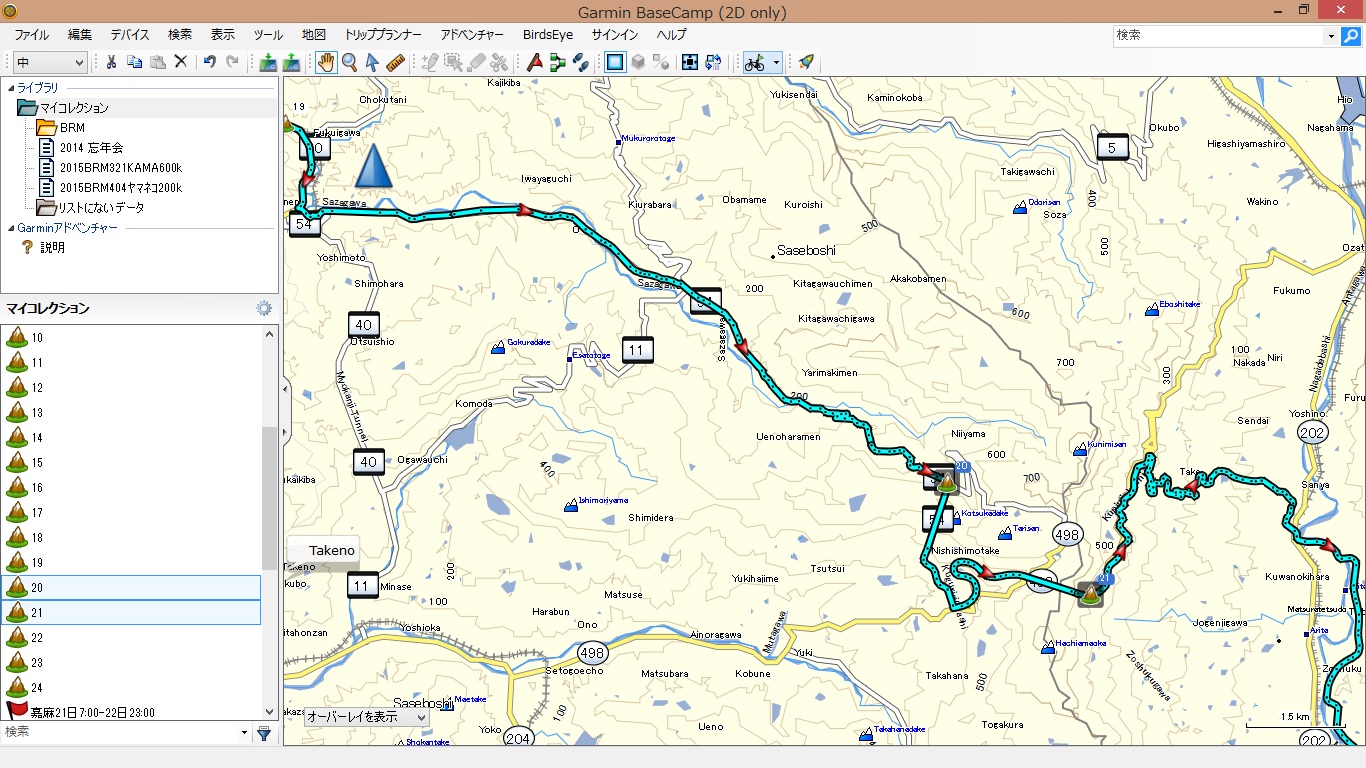Activate the Pan hand tool
The image size is (1366, 768).
[x=327, y=62]
